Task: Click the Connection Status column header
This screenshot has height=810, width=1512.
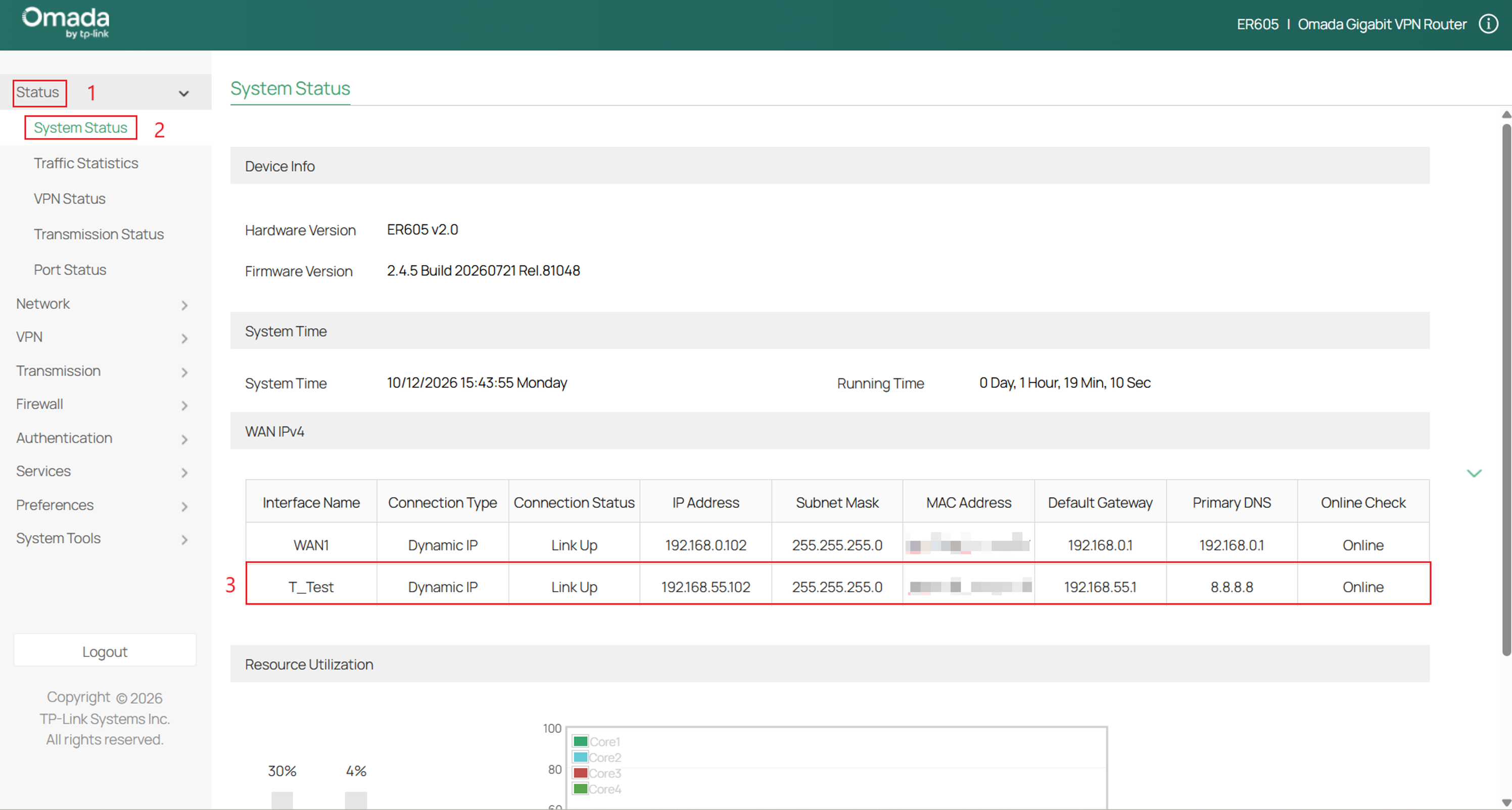Action: [574, 502]
